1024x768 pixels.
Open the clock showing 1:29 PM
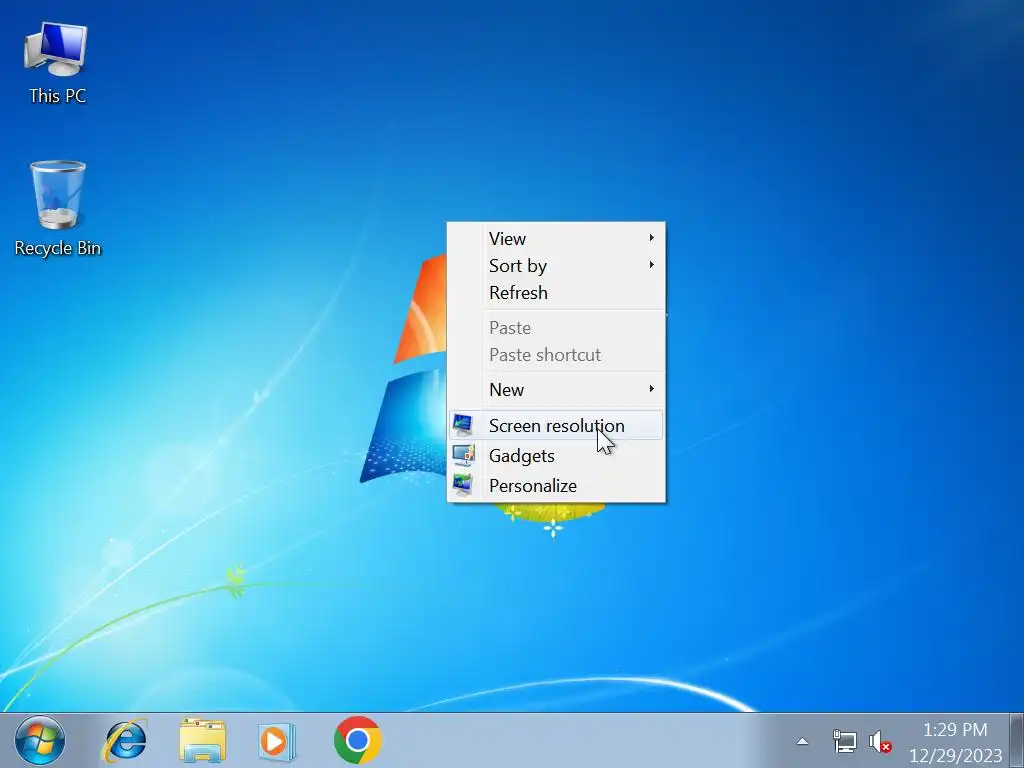(955, 742)
